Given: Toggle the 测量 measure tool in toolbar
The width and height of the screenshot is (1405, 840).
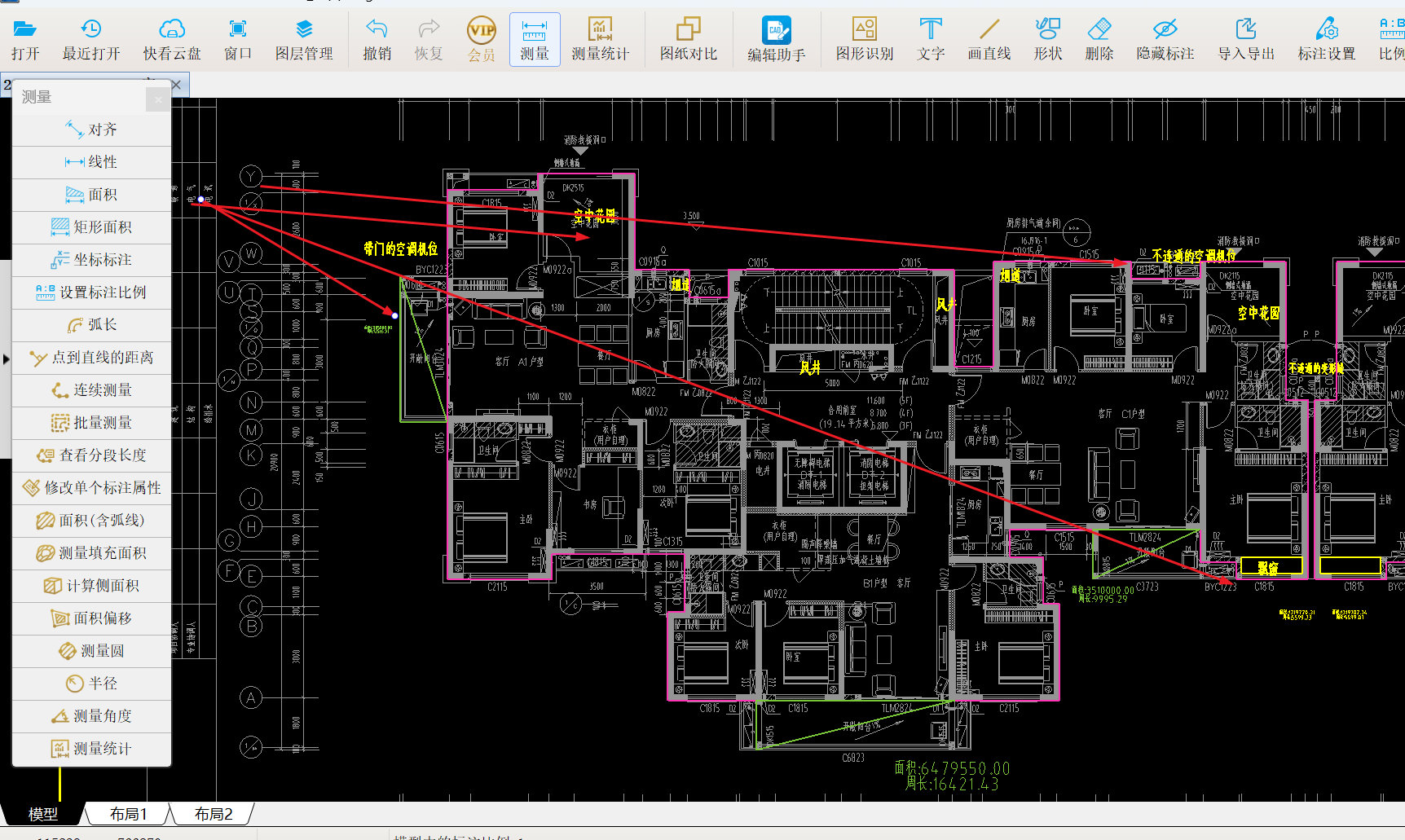Looking at the screenshot, I should (x=535, y=40).
